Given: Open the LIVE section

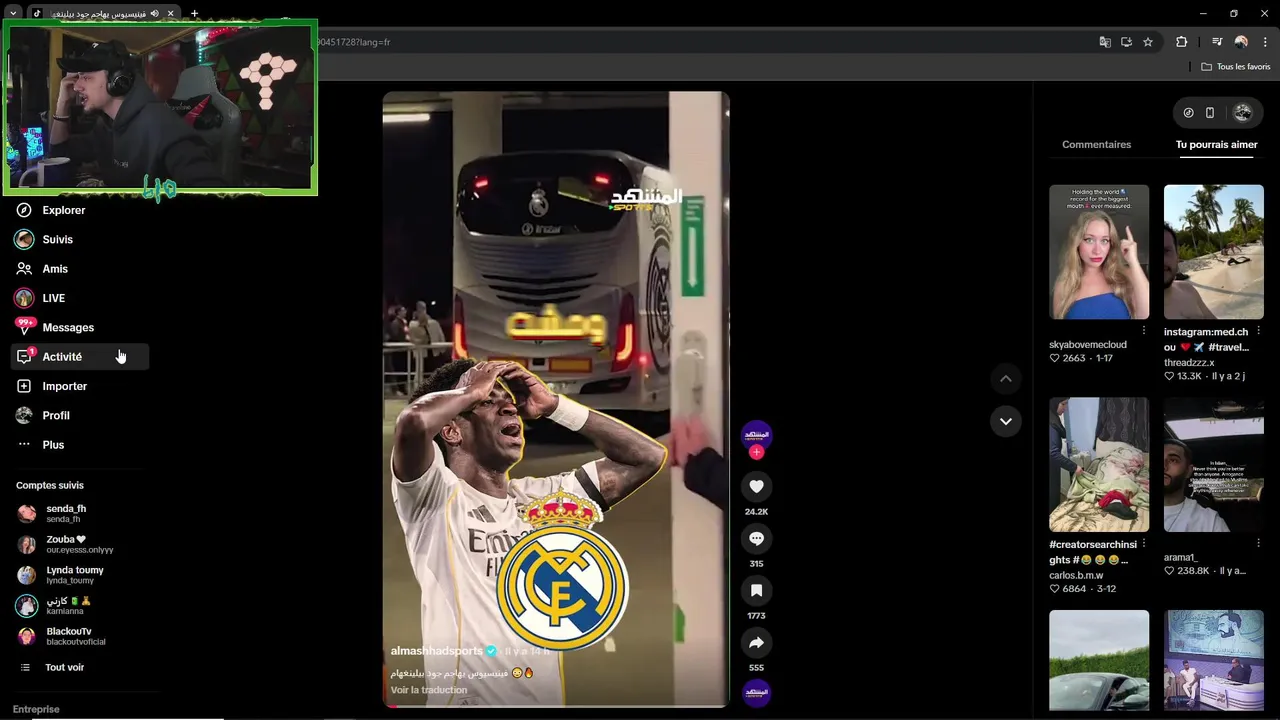Looking at the screenshot, I should click(x=54, y=298).
